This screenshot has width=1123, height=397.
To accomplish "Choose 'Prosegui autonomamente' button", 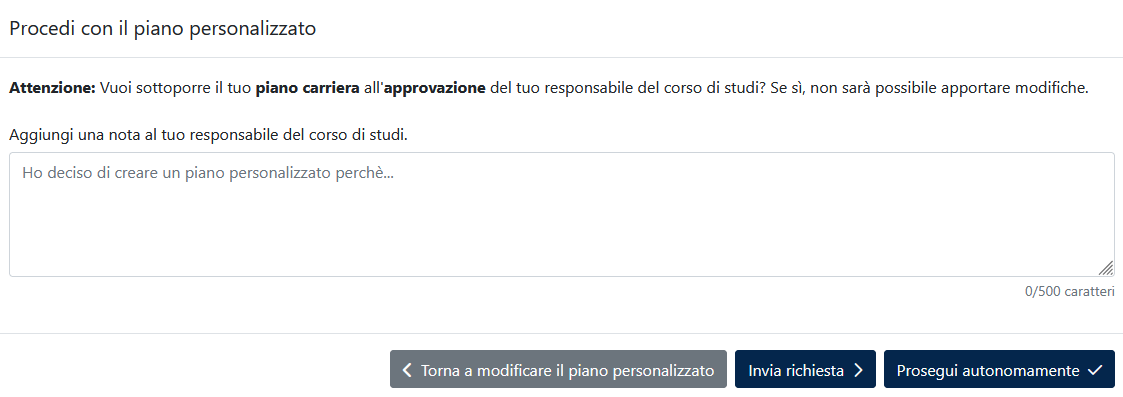I will coord(999,369).
